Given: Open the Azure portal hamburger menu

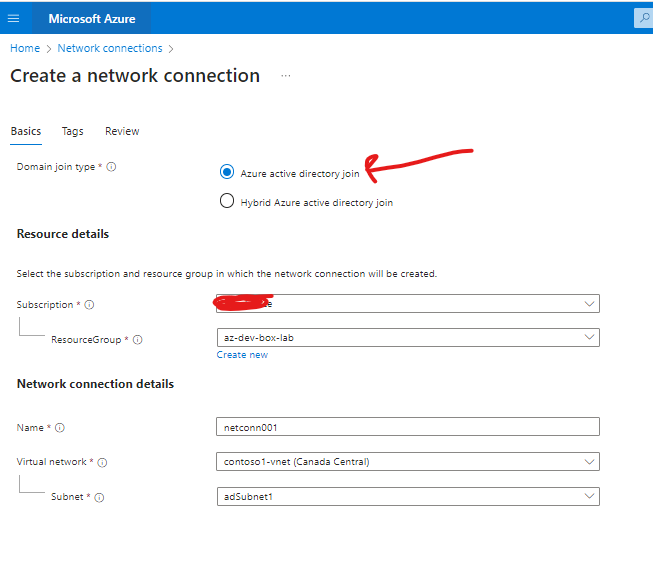Looking at the screenshot, I should (13, 18).
